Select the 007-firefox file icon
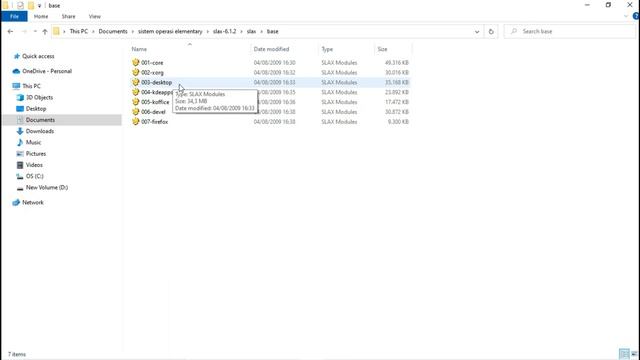 [136, 121]
